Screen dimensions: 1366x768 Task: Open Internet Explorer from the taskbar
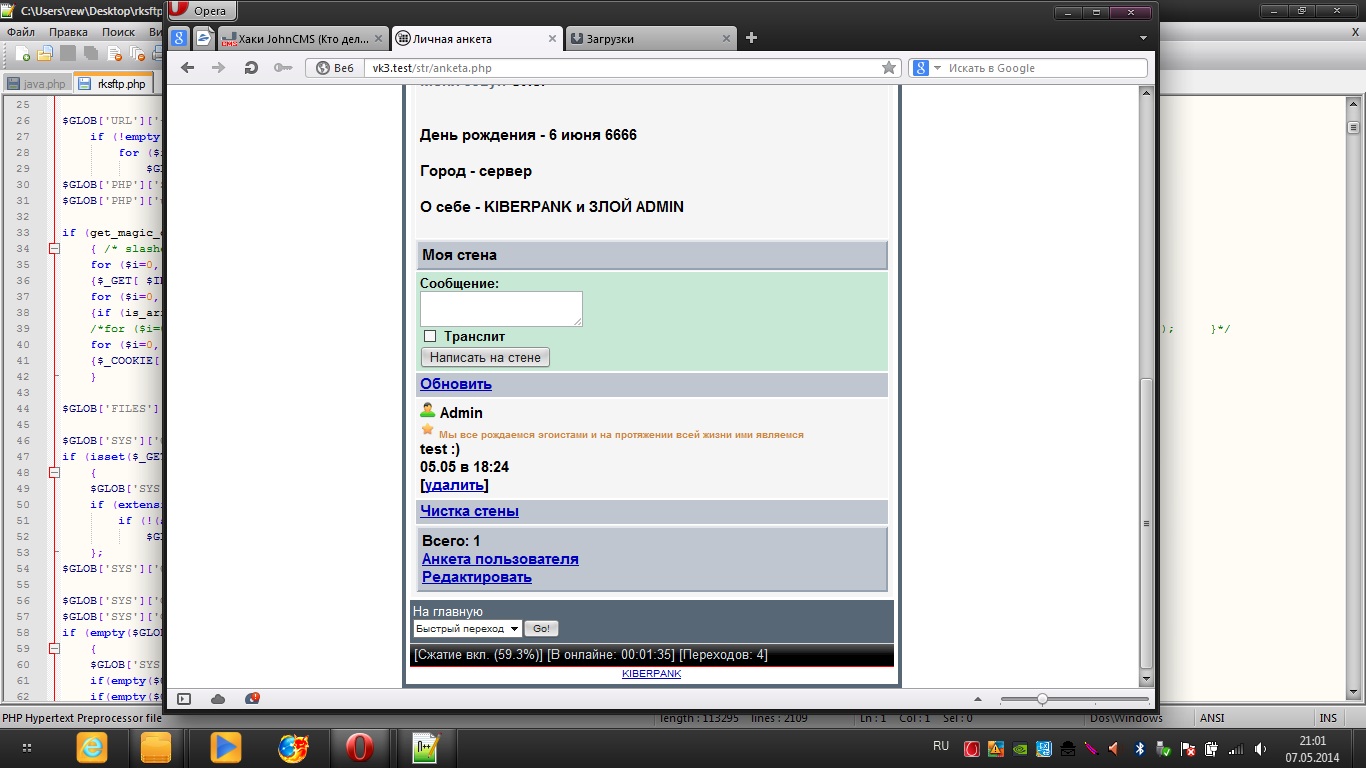pos(91,747)
